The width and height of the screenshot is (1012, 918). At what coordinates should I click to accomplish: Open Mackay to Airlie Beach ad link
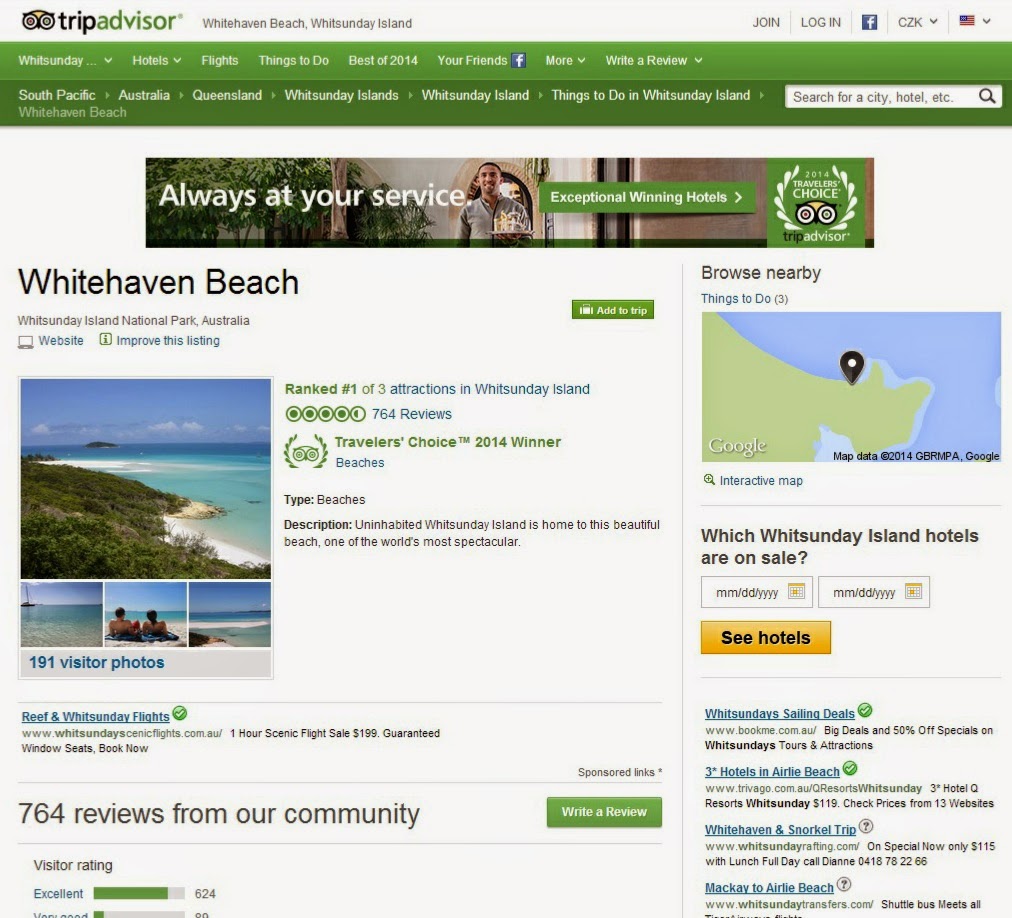click(x=769, y=888)
